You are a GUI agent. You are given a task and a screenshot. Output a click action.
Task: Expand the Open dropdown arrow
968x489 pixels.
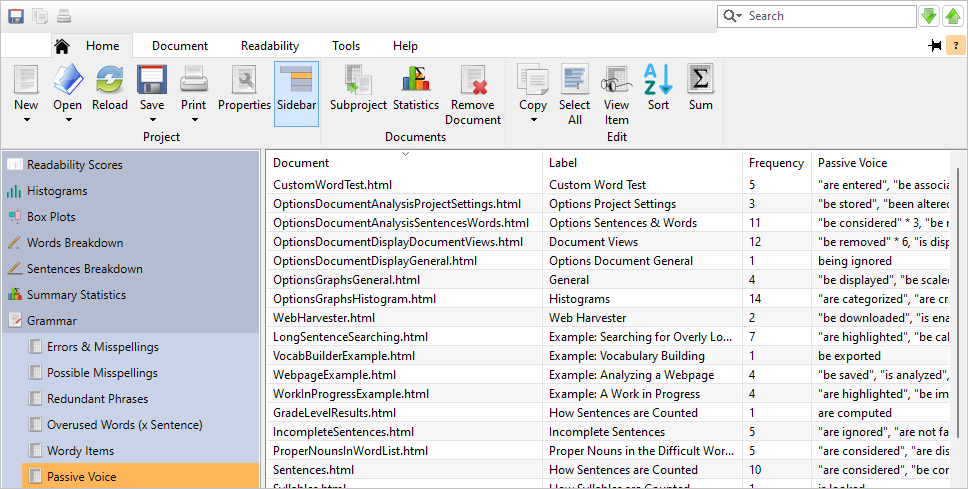coord(68,120)
